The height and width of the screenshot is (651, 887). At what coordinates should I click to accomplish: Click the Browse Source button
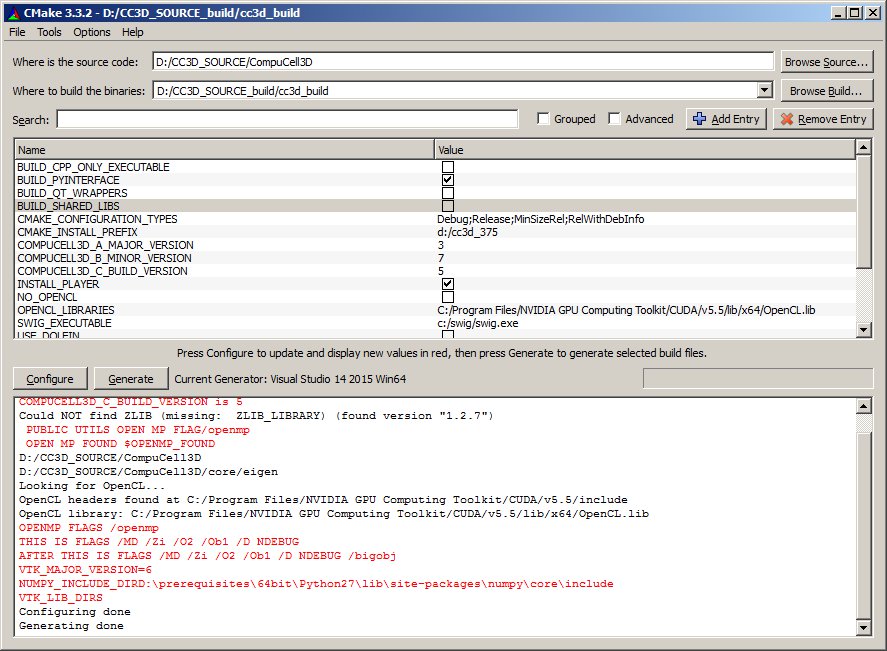(826, 62)
